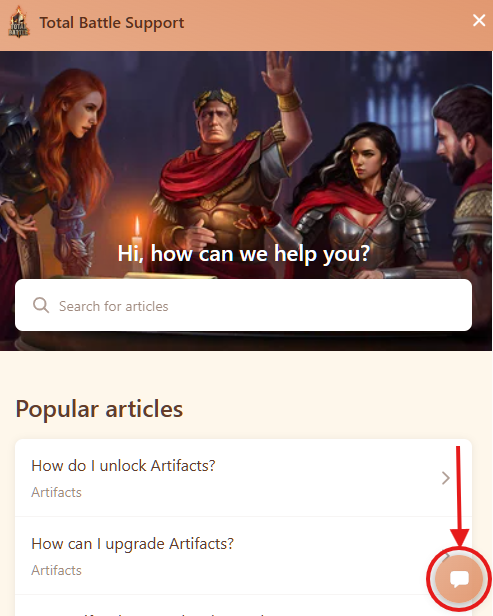
Task: Click Artifacts category under unlock article
Action: click(x=56, y=492)
